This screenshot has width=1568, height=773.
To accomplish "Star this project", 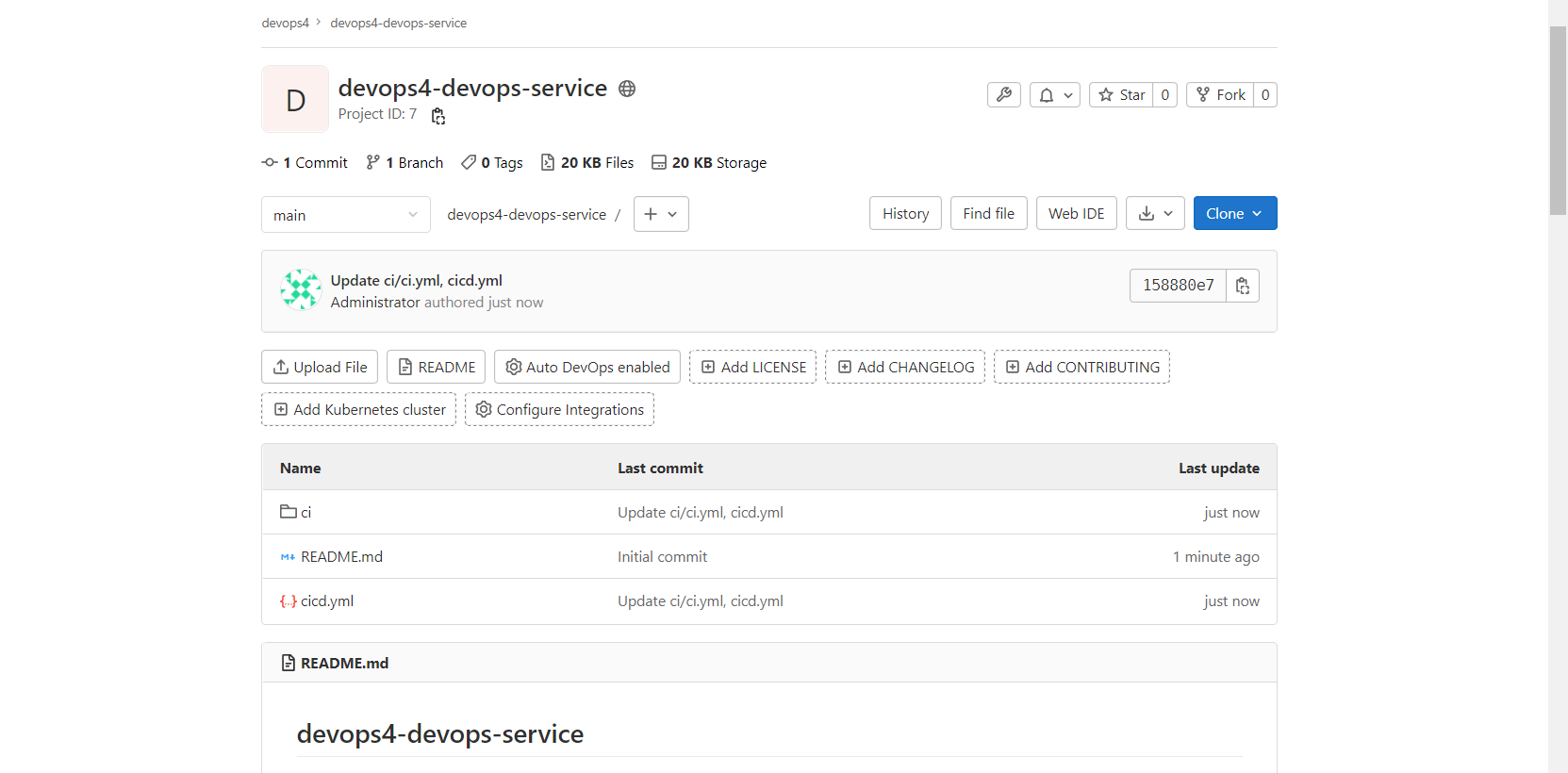I will coord(1121,95).
